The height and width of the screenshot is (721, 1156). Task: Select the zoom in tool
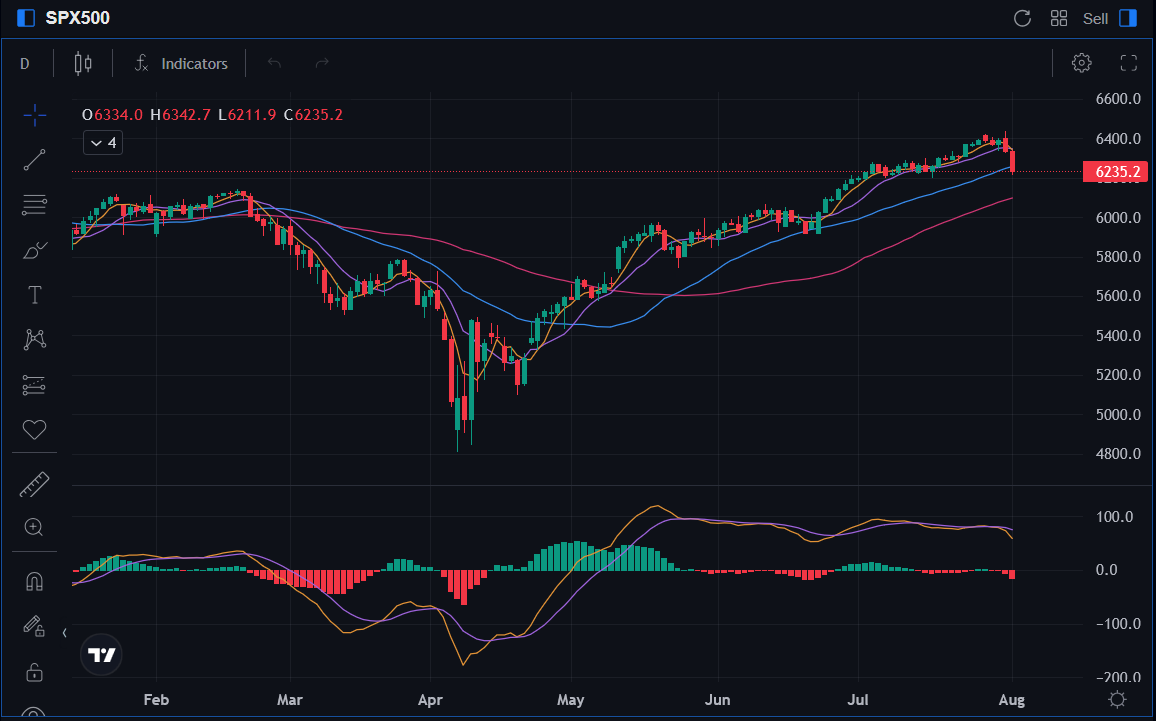tap(34, 527)
